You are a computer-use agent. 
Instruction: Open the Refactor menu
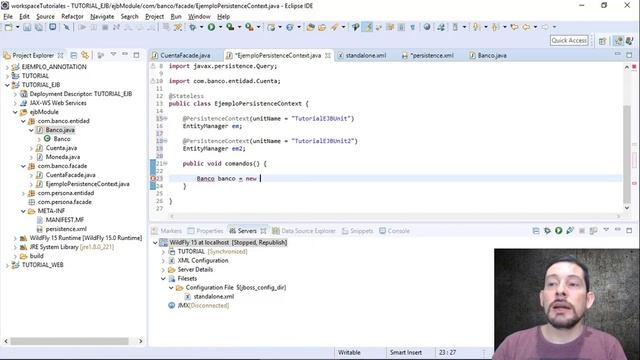point(72,16)
